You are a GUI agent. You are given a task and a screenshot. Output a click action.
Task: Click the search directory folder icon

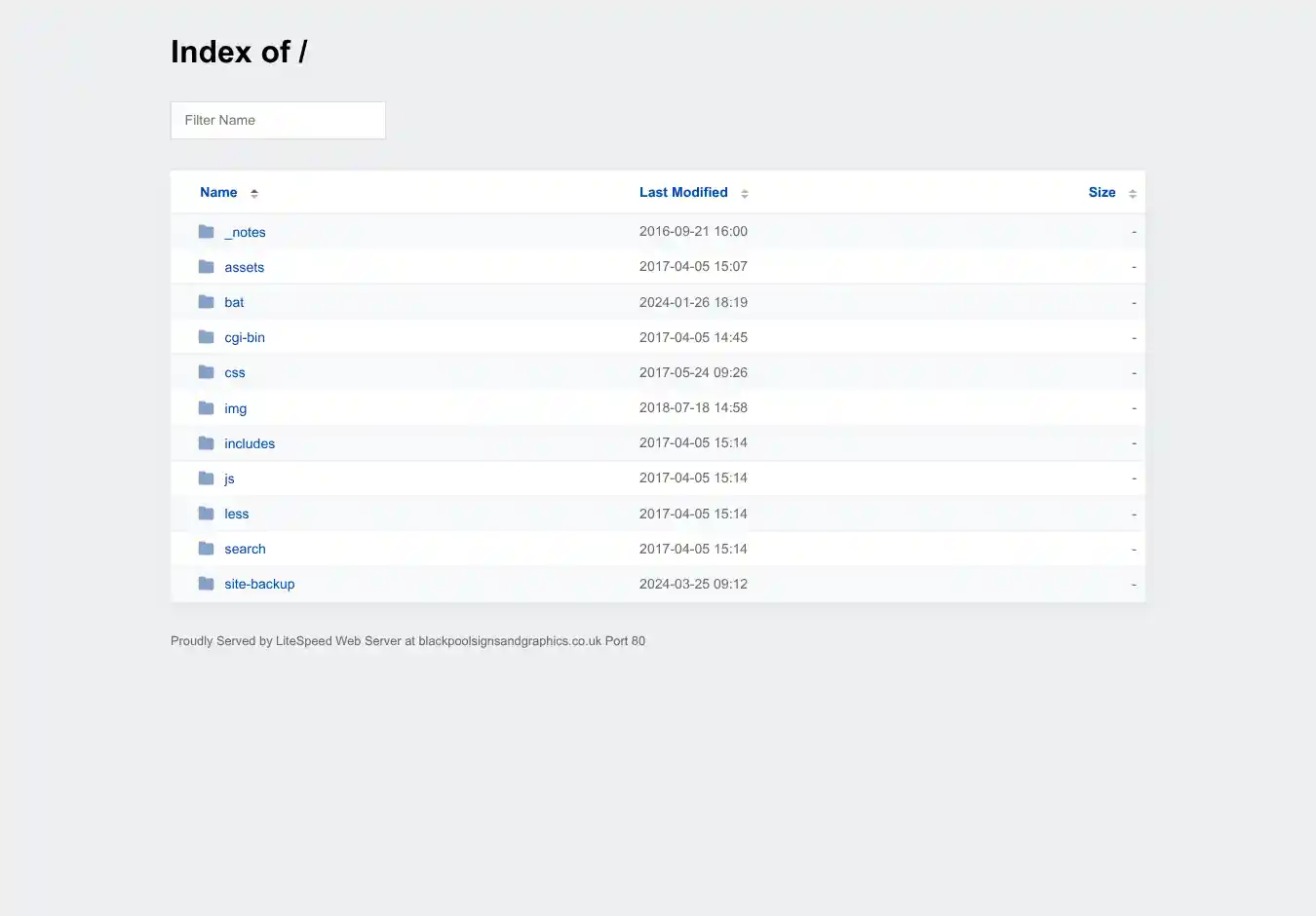(206, 549)
